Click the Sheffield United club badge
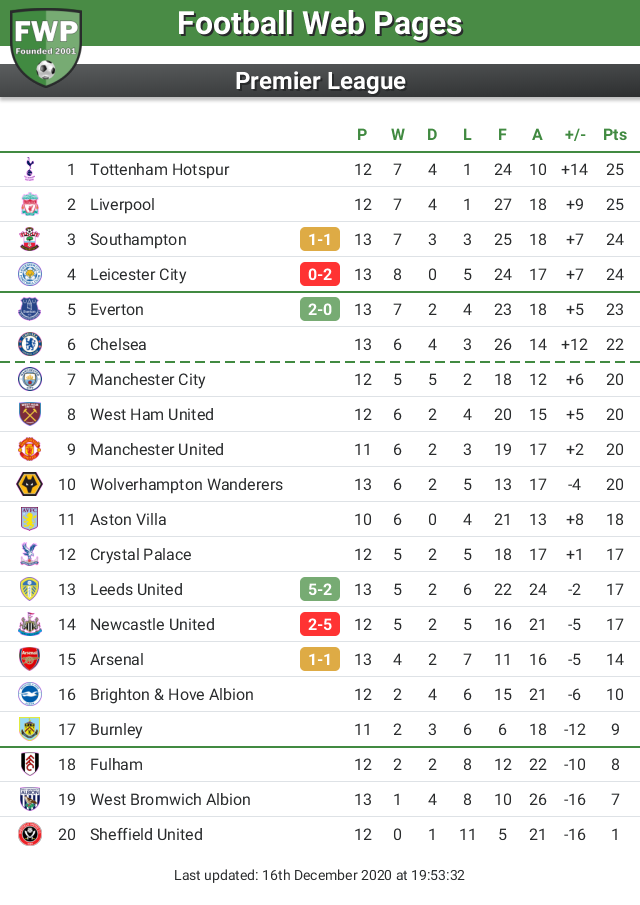 29,835
